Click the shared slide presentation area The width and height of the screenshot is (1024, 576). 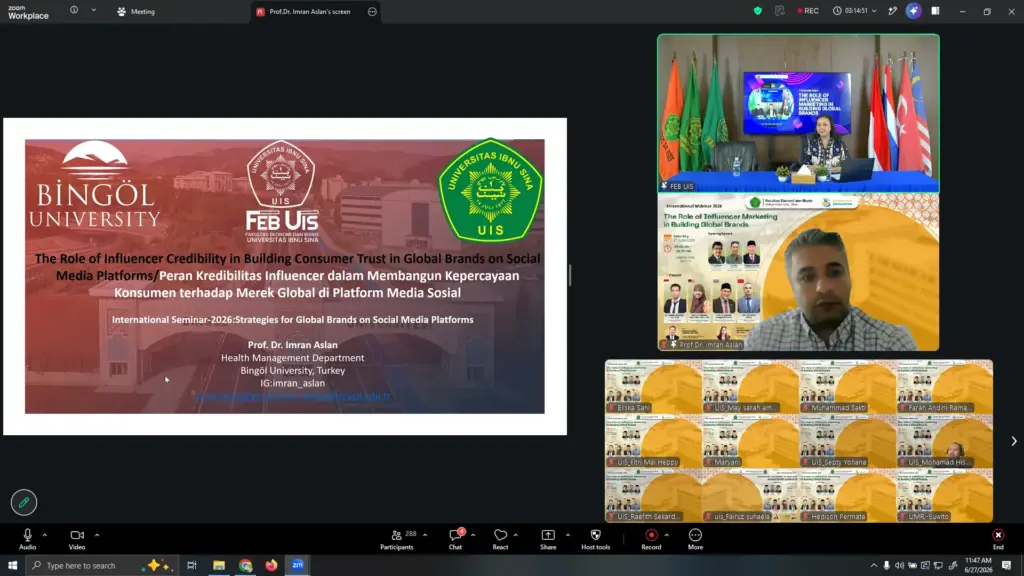pyautogui.click(x=285, y=276)
